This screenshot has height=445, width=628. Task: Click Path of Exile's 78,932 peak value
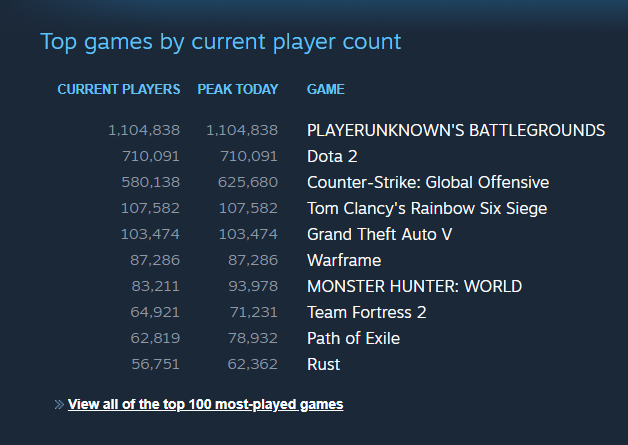tap(253, 338)
